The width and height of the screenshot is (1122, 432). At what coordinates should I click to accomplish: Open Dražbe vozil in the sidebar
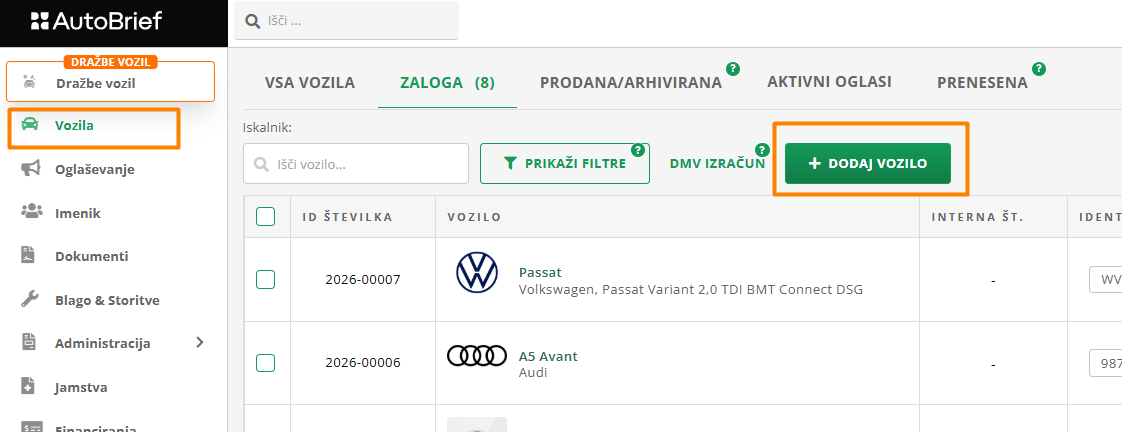pyautogui.click(x=110, y=83)
